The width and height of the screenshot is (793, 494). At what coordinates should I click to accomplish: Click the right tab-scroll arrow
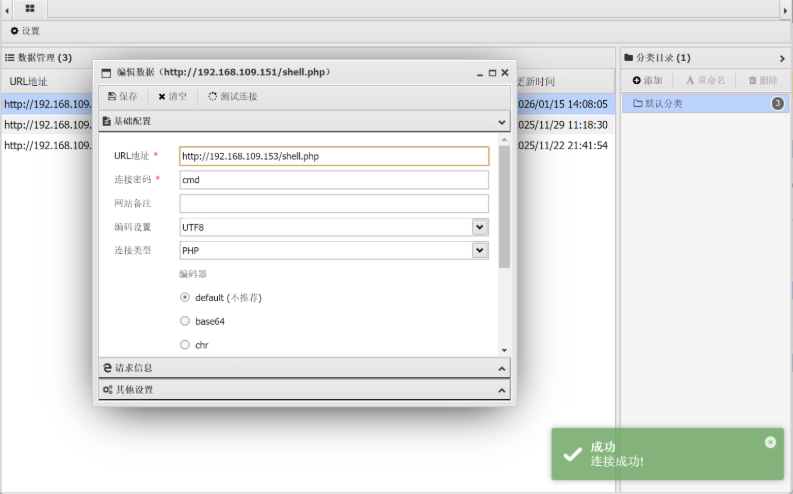(x=785, y=10)
